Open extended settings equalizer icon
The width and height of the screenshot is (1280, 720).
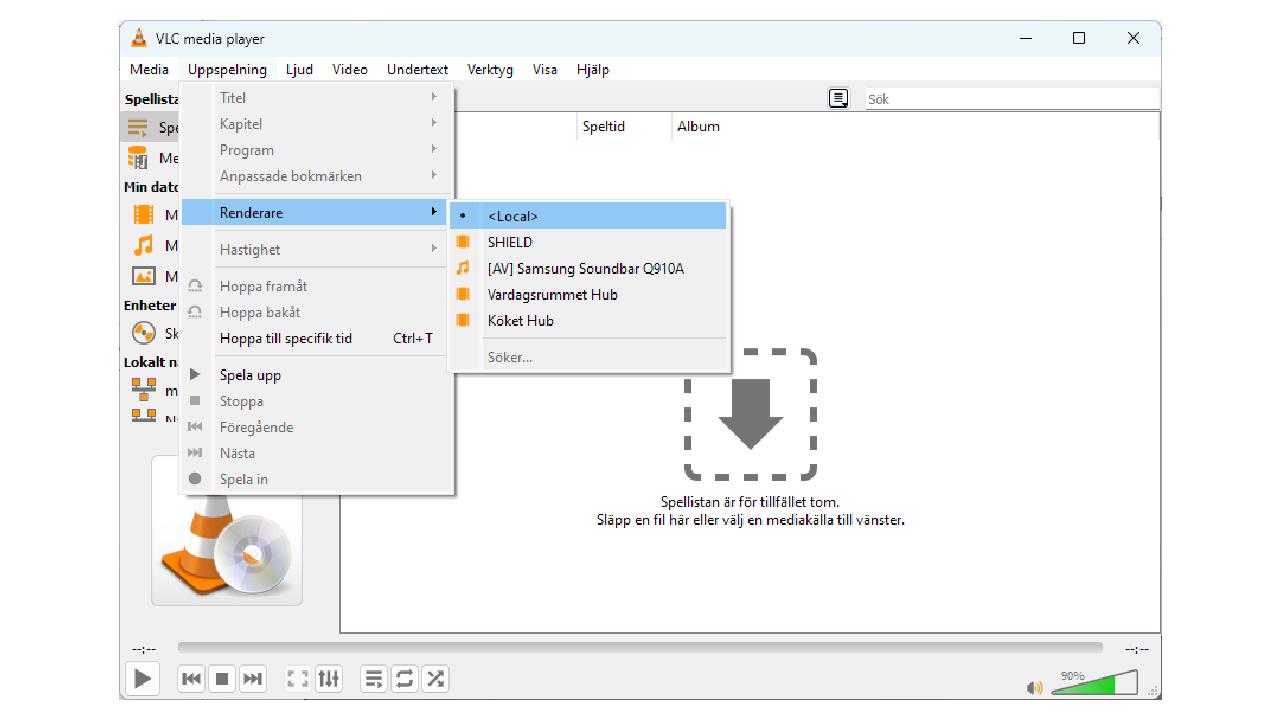[x=329, y=679]
